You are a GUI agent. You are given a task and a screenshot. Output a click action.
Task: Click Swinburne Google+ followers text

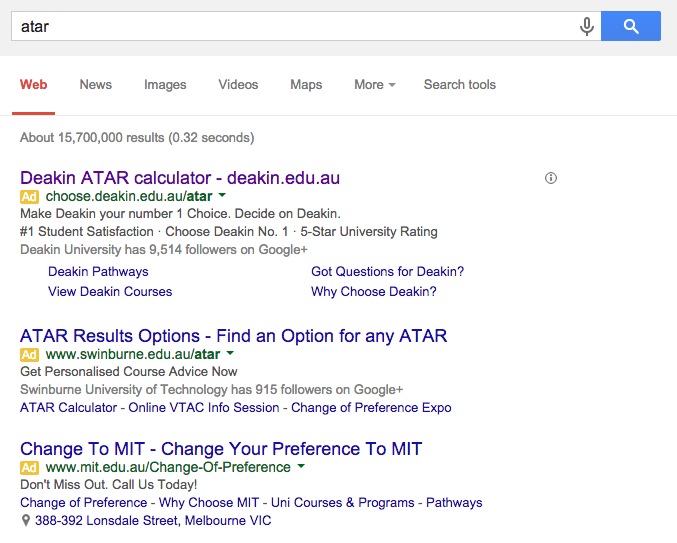coord(212,389)
